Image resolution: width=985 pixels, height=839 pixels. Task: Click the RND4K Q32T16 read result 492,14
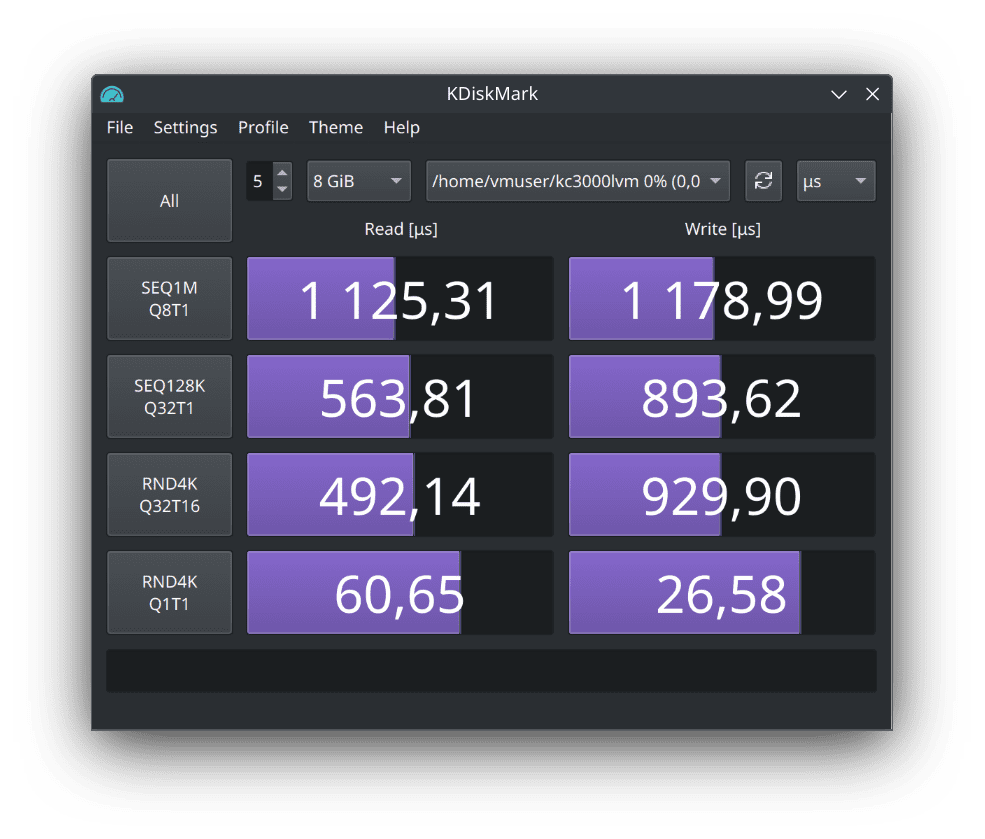pos(400,494)
